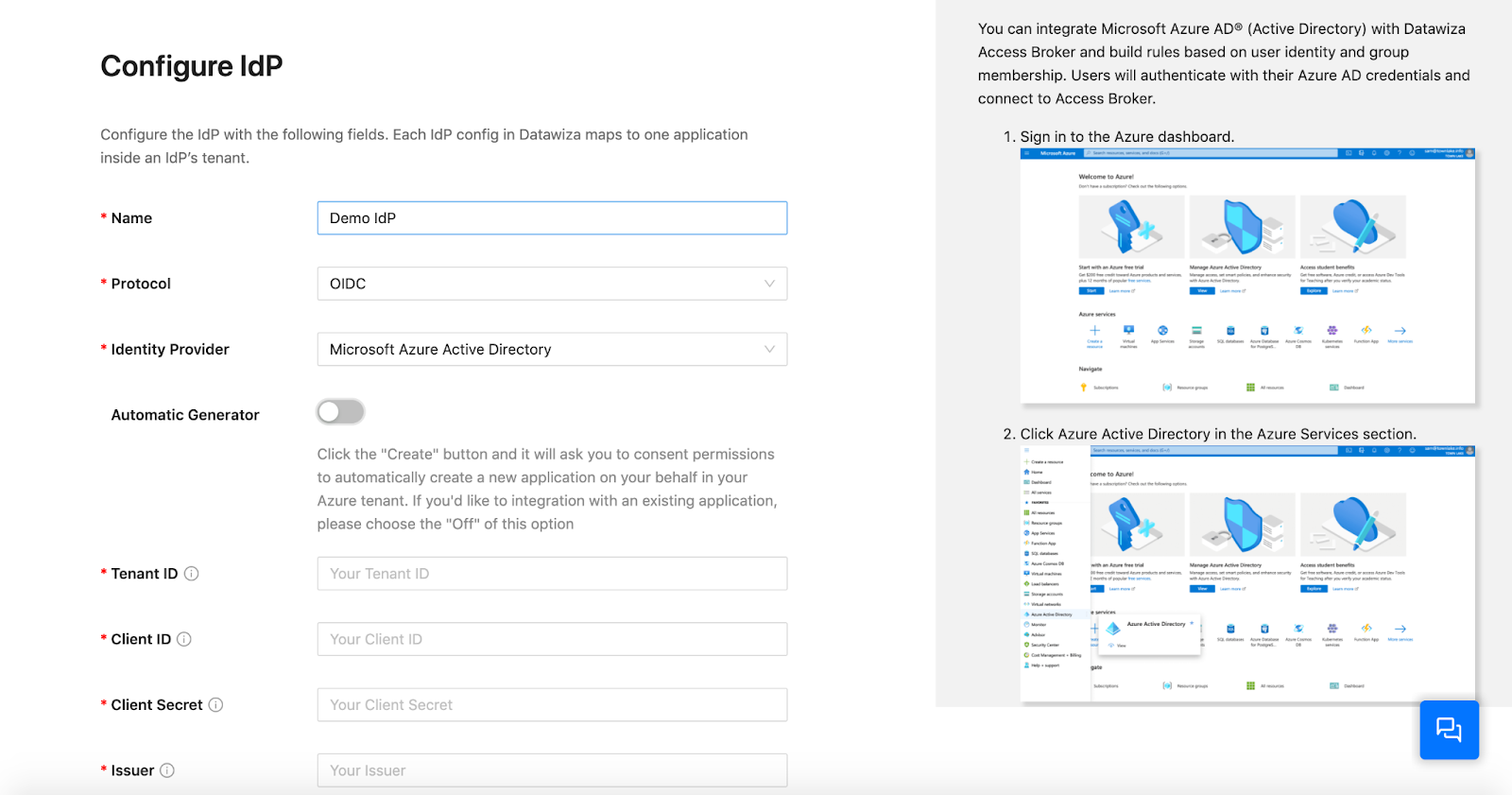The height and width of the screenshot is (795, 1512).
Task: Open the Protocol dropdown showing OIDC
Action: click(552, 284)
